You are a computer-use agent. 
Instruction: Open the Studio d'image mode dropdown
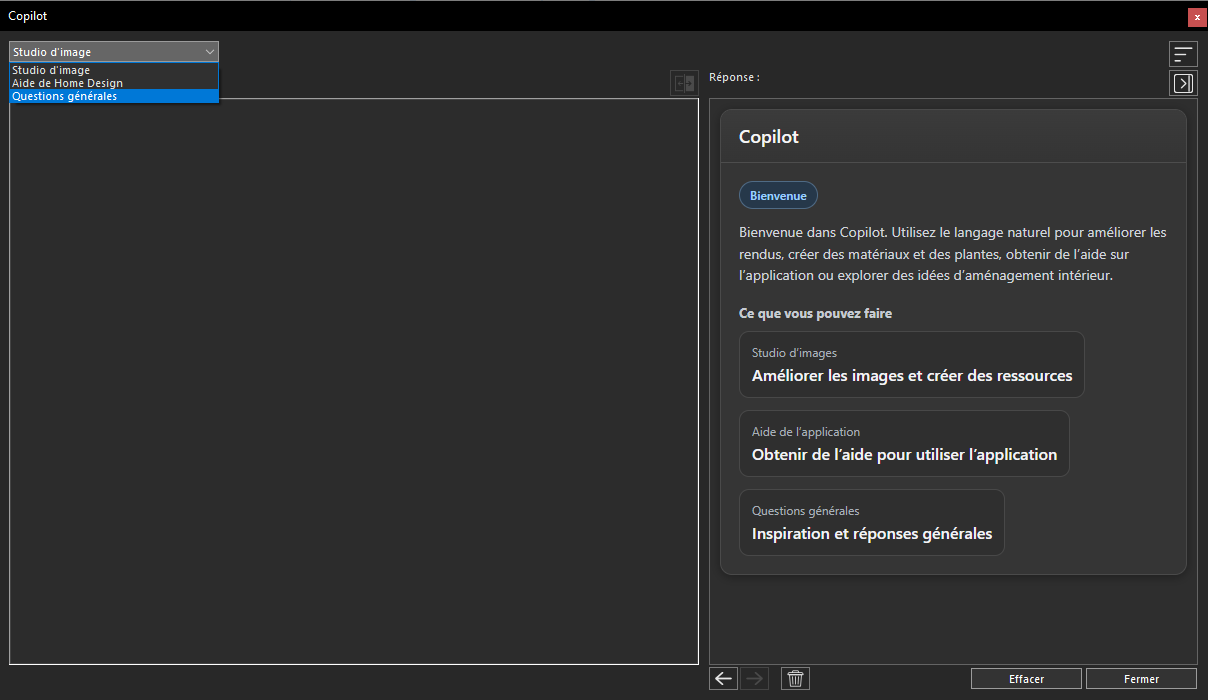coord(114,52)
